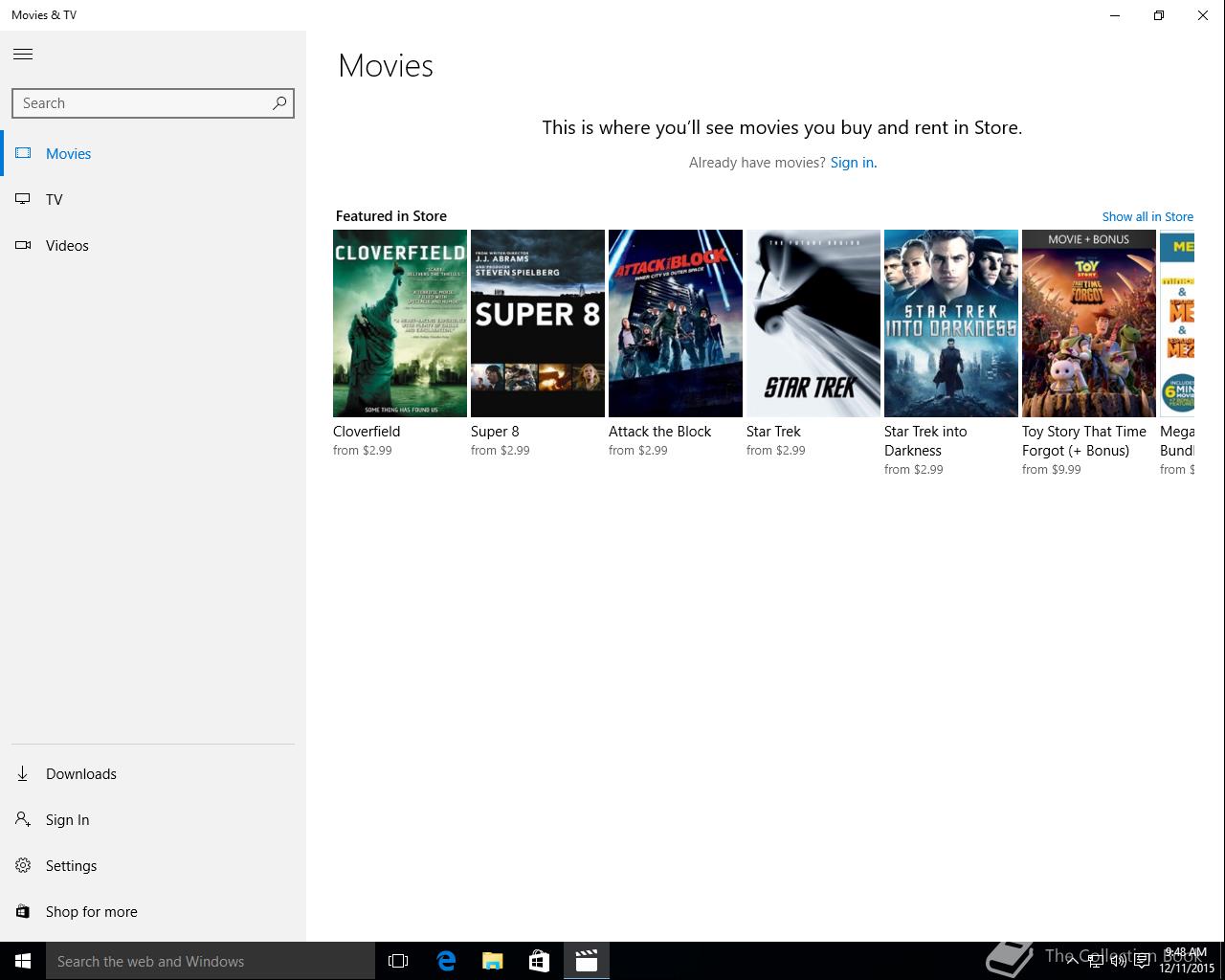Open the Movies section label
Viewport: 1225px width, 980px height.
tap(69, 153)
